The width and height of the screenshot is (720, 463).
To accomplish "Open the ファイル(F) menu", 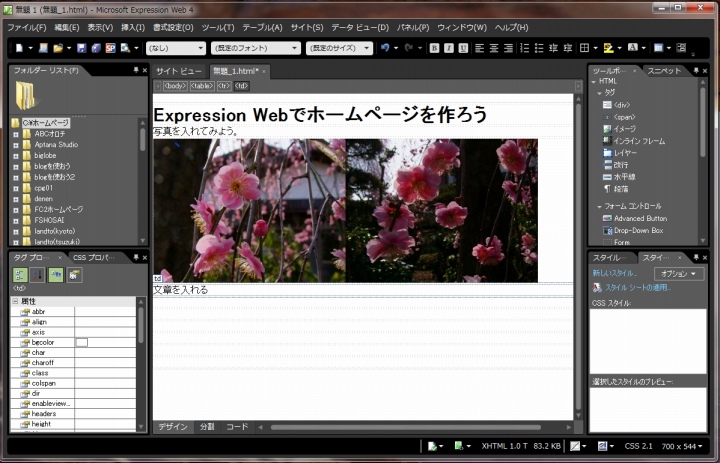I will pyautogui.click(x=27, y=28).
